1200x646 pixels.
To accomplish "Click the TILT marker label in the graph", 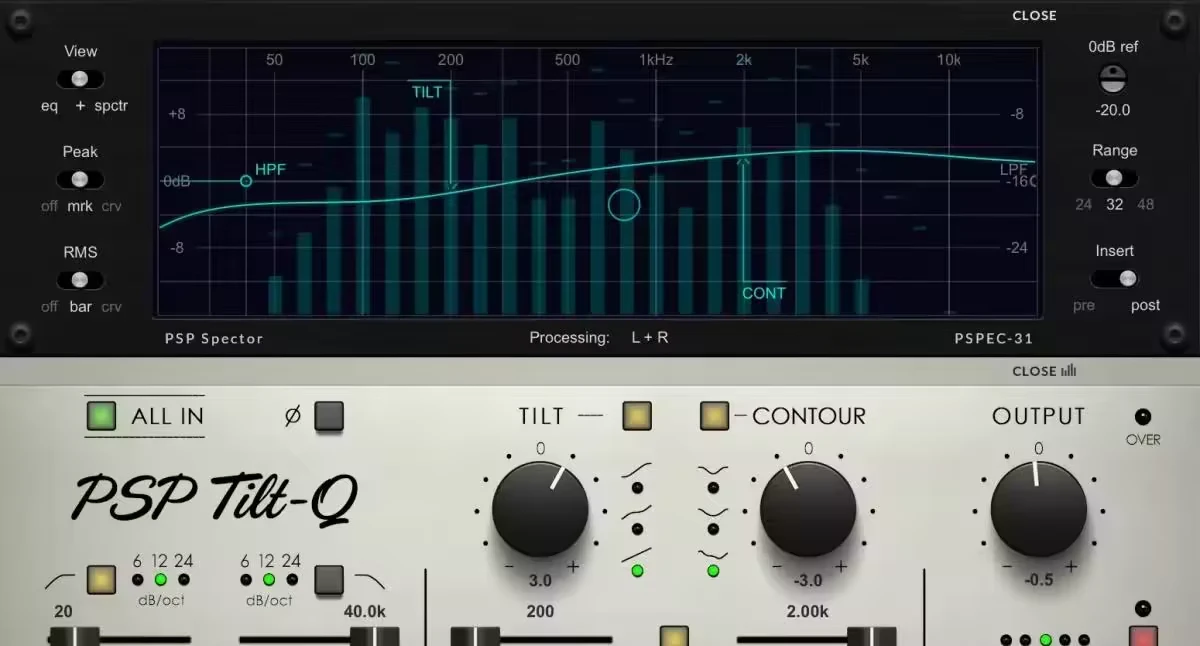I will pos(427,92).
